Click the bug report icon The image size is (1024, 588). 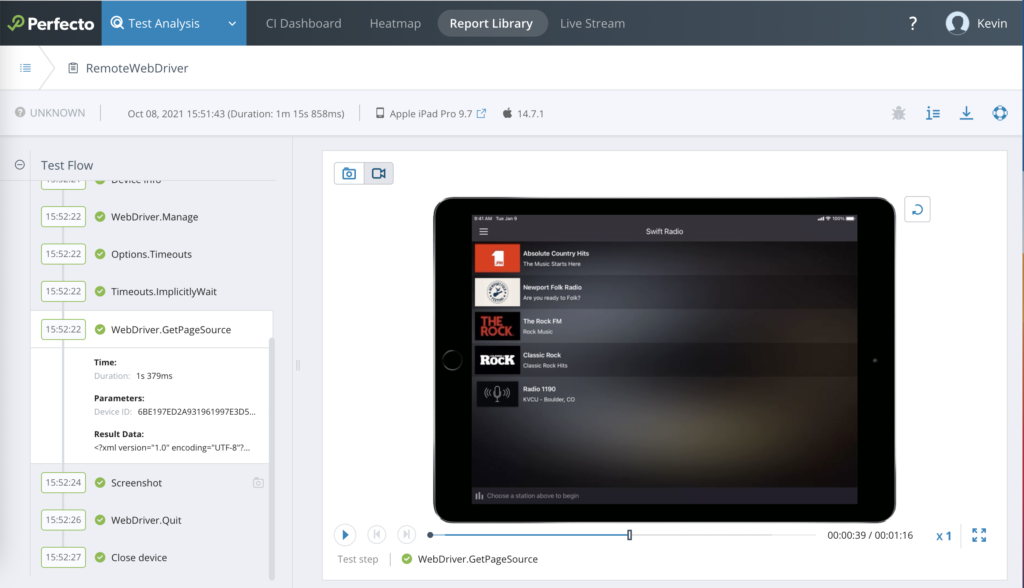(899, 113)
